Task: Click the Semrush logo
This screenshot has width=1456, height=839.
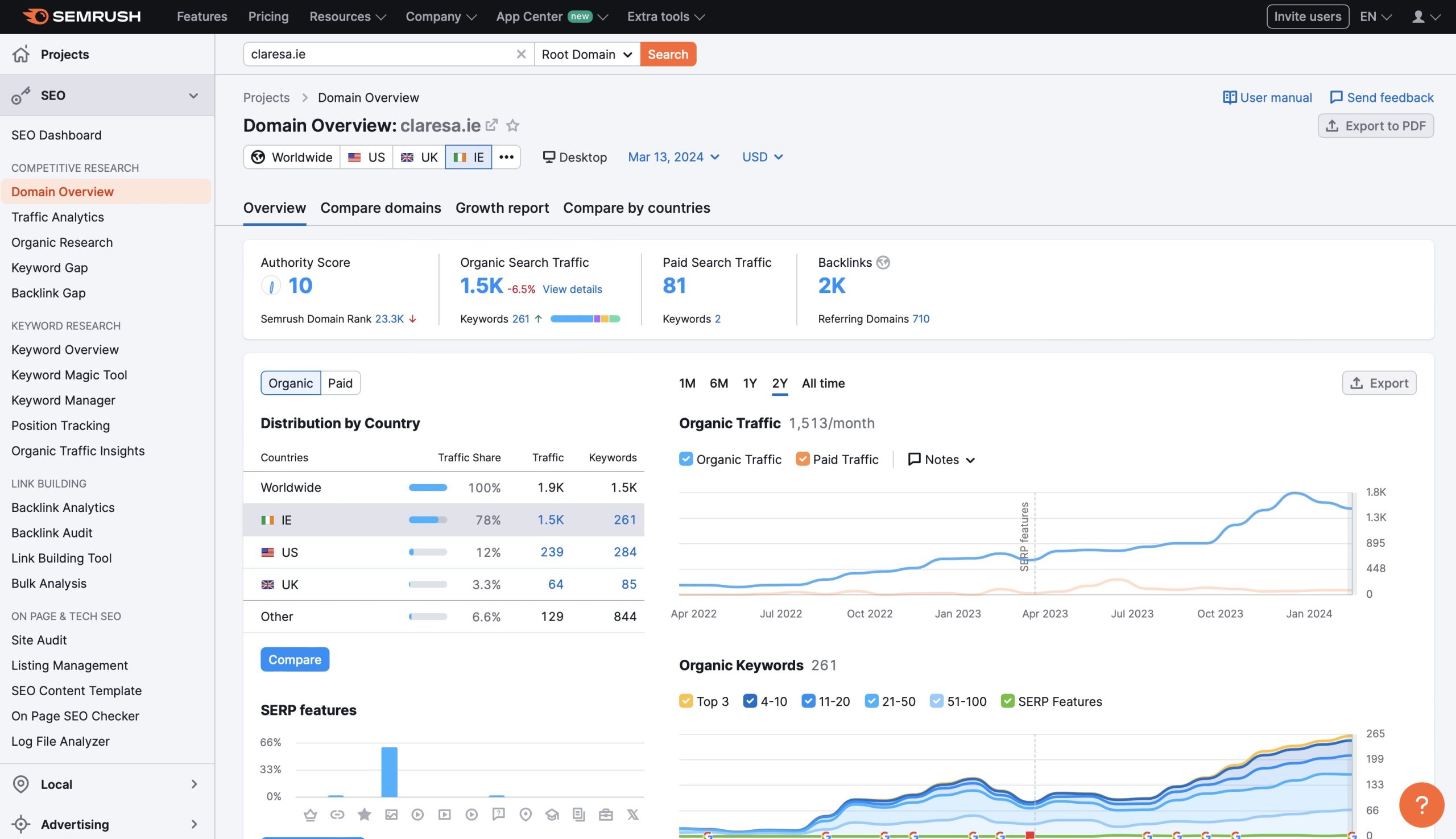Action: (81, 16)
